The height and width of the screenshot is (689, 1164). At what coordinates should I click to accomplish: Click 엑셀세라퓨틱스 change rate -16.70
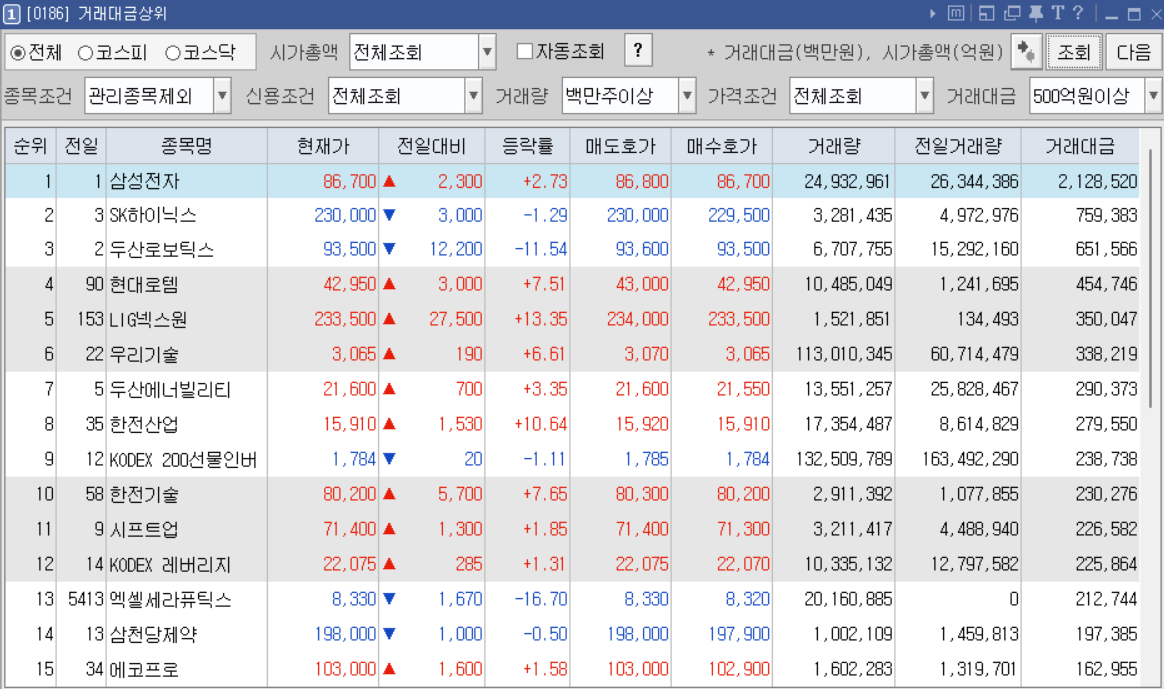pyautogui.click(x=541, y=598)
